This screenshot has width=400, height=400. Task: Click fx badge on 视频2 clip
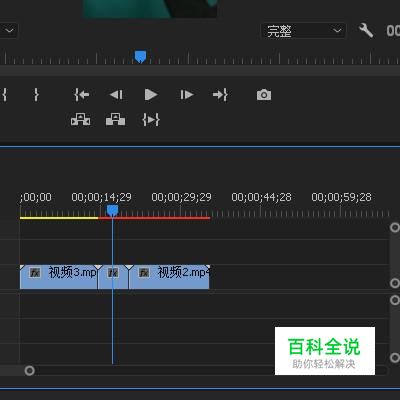144,273
